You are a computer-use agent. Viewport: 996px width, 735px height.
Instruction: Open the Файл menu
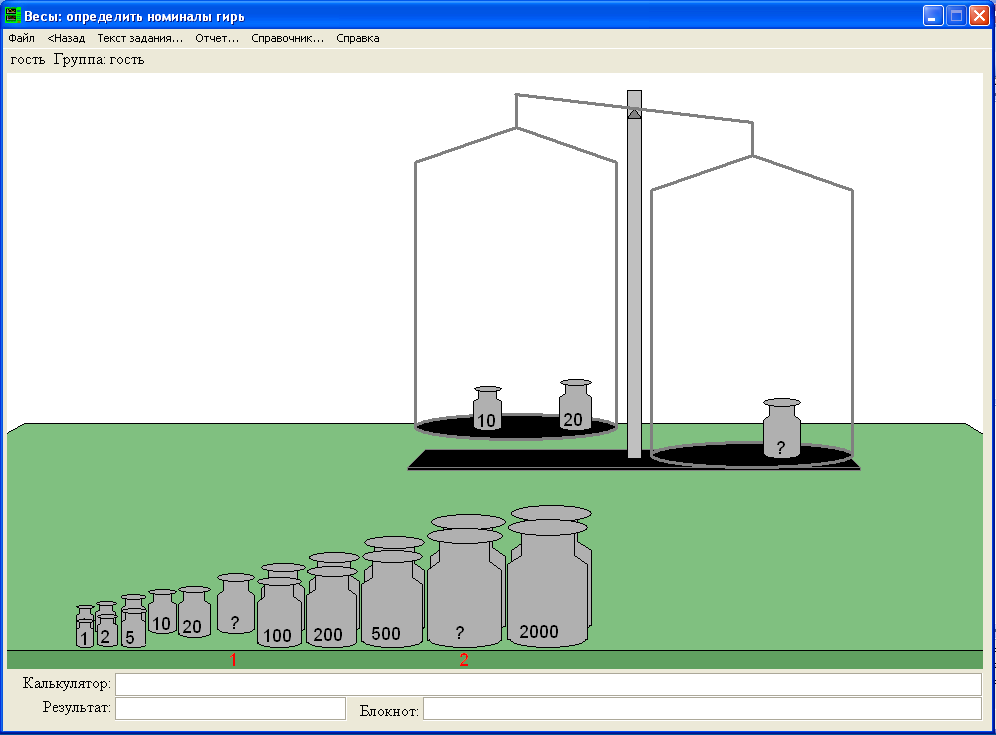click(21, 38)
